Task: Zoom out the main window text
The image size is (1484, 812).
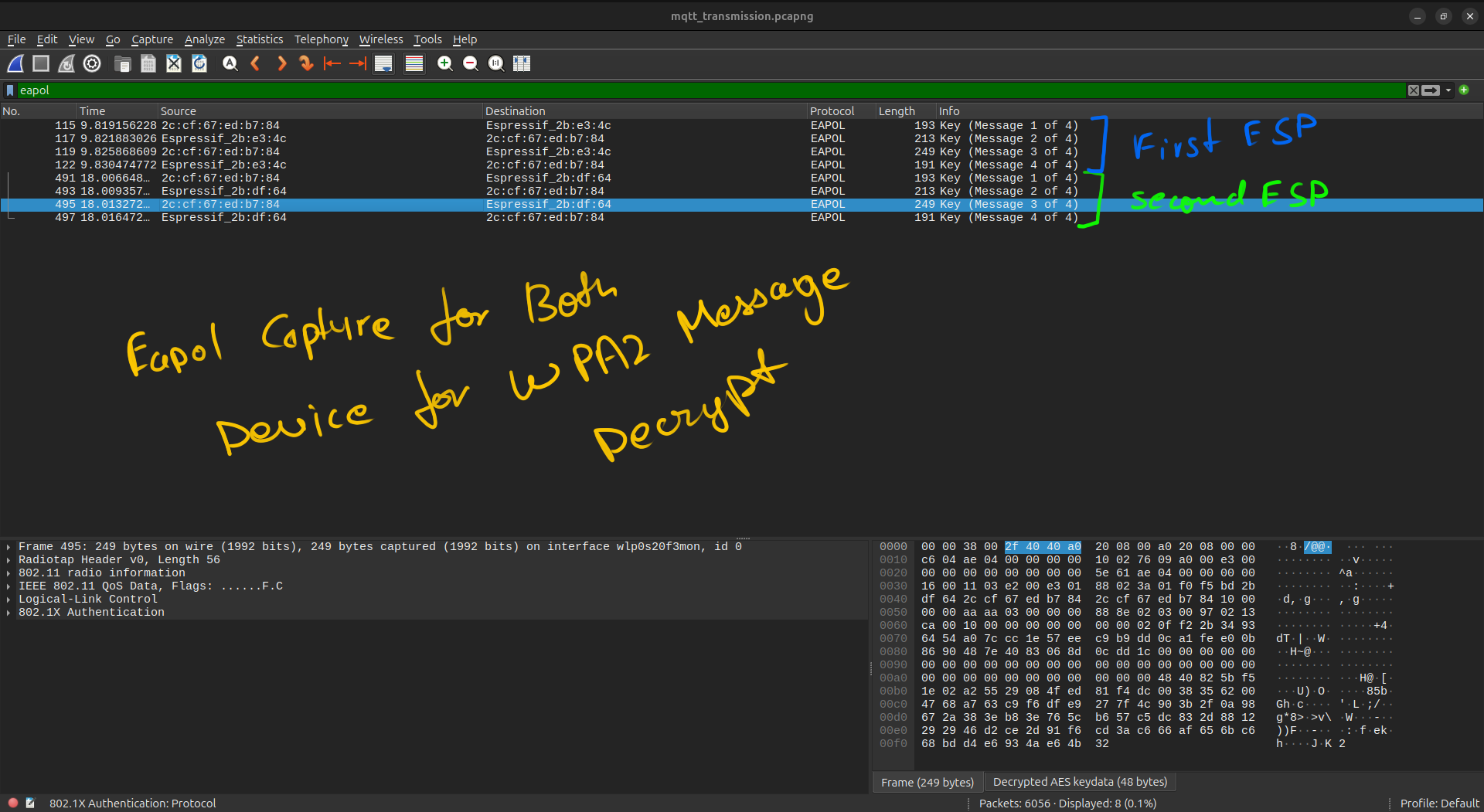Action: 470,63
